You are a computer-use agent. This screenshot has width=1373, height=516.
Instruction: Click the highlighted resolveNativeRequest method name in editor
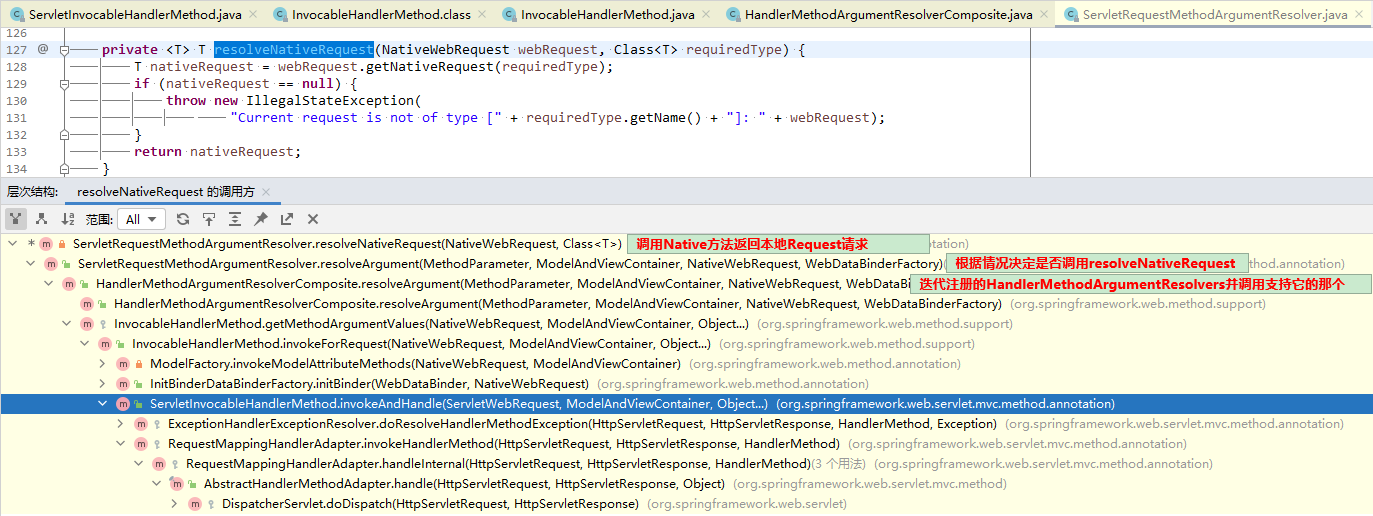coord(294,50)
